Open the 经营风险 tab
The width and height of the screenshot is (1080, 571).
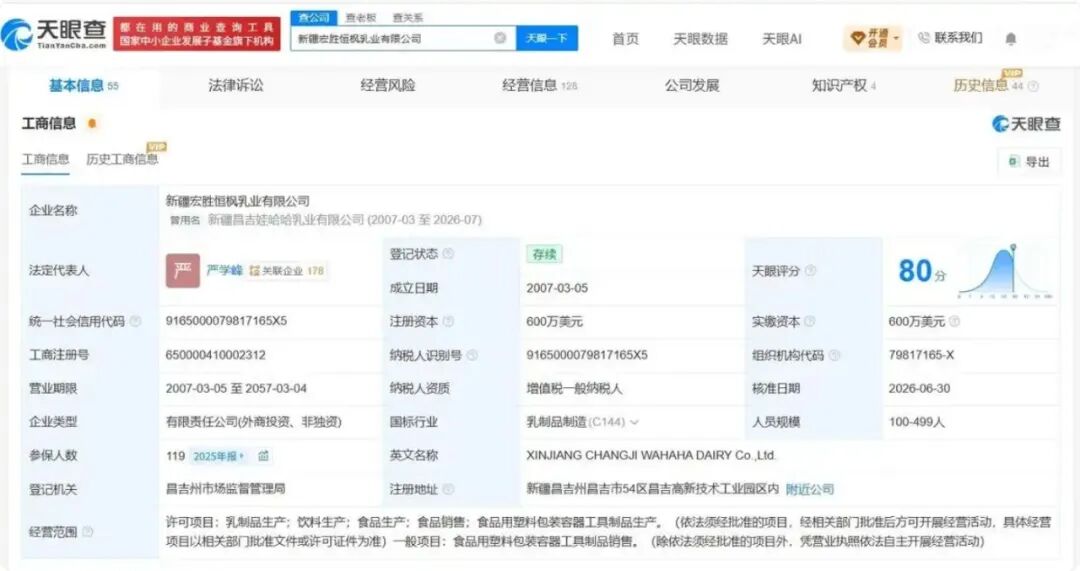(388, 85)
